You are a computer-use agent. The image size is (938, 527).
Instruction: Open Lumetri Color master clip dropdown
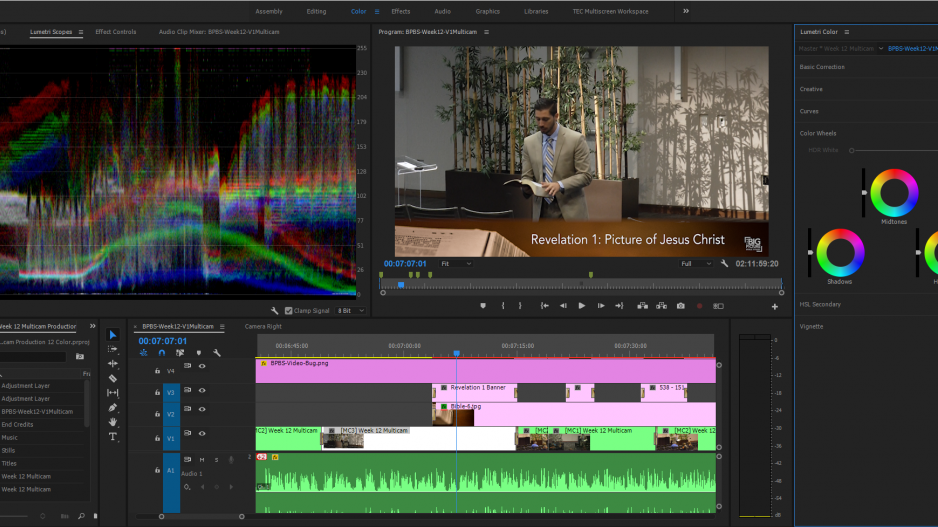coord(881,48)
